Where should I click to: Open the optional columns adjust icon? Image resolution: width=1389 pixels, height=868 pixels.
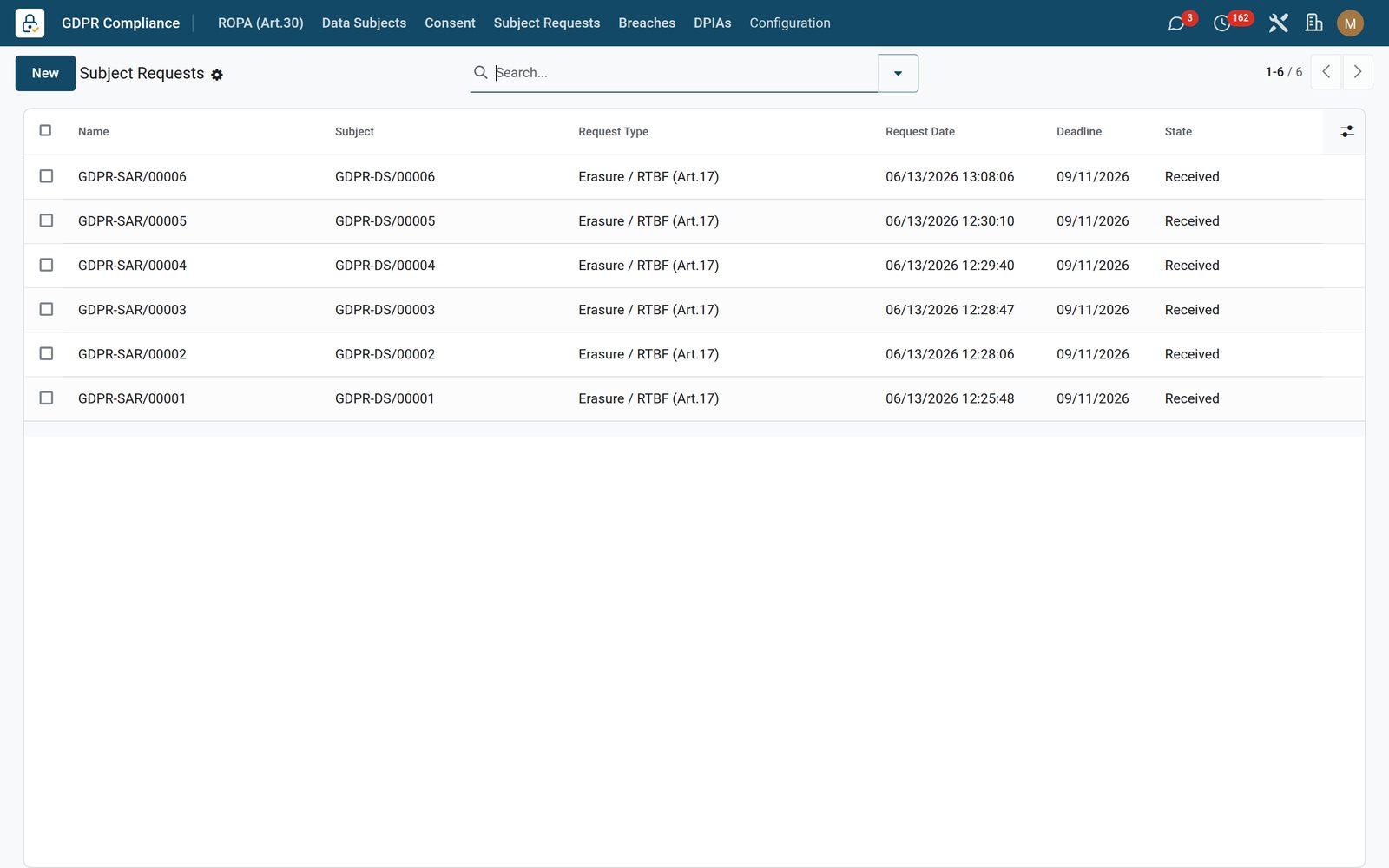1346,131
